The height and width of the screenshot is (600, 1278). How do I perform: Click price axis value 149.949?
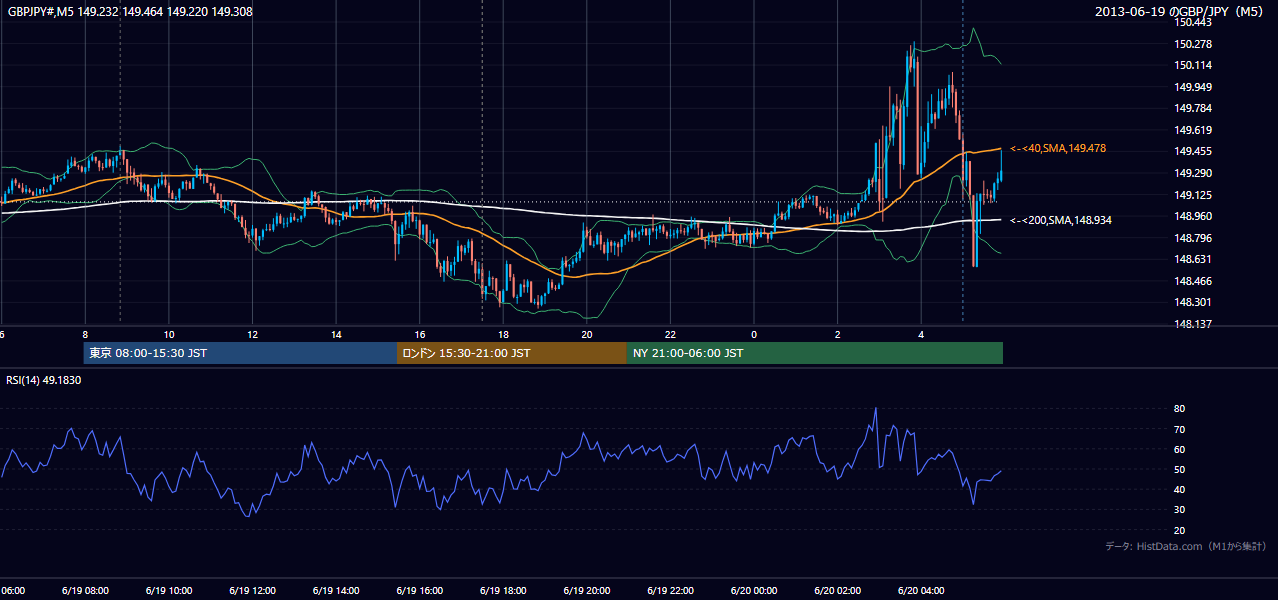pyautogui.click(x=1193, y=87)
